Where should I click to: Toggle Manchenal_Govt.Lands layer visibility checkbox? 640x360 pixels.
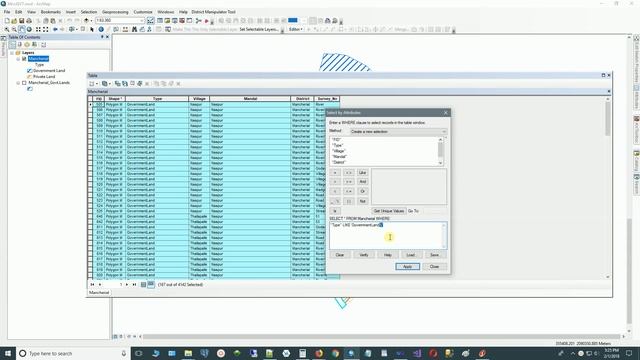24,82
